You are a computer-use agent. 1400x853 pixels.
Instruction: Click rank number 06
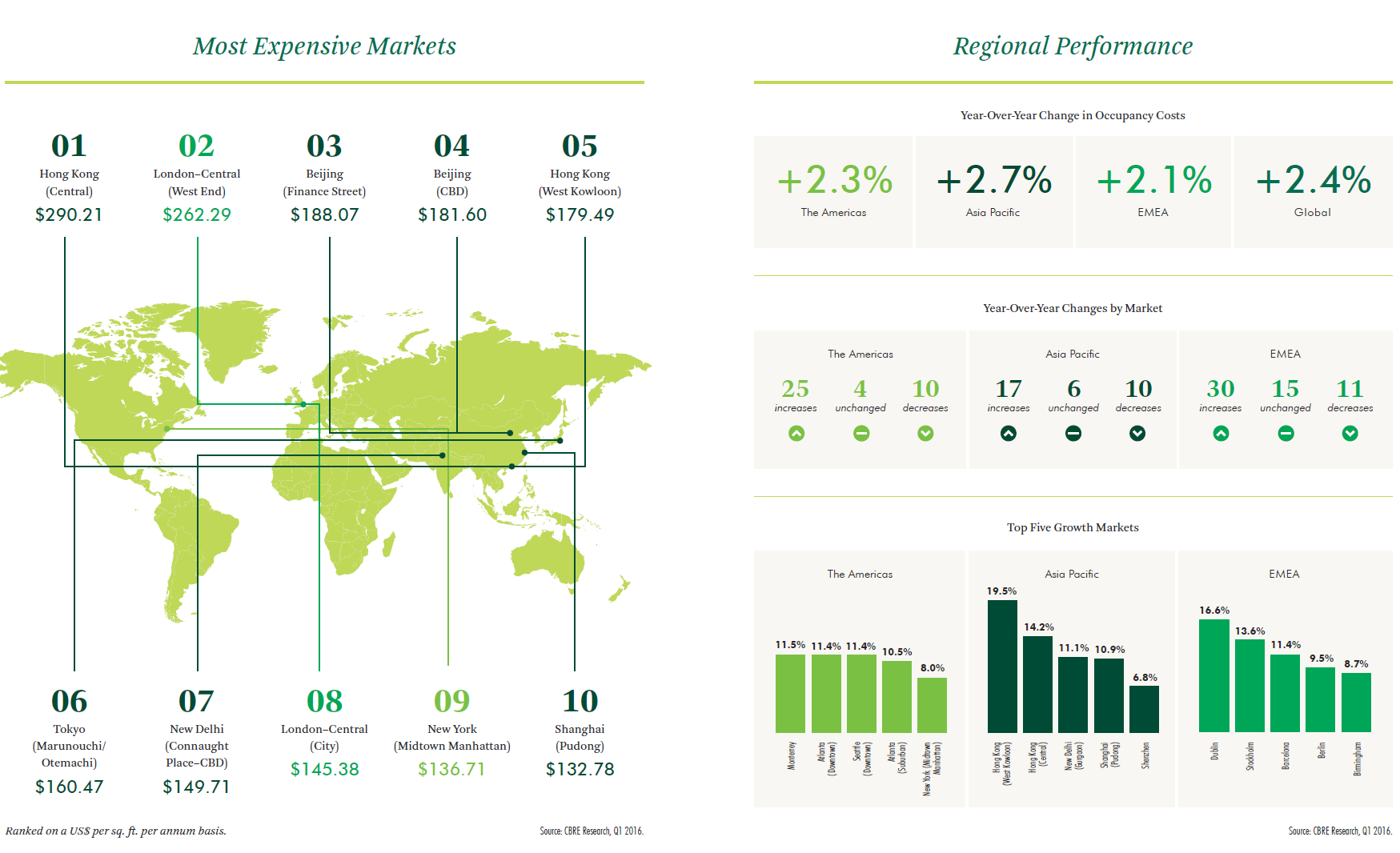[69, 702]
